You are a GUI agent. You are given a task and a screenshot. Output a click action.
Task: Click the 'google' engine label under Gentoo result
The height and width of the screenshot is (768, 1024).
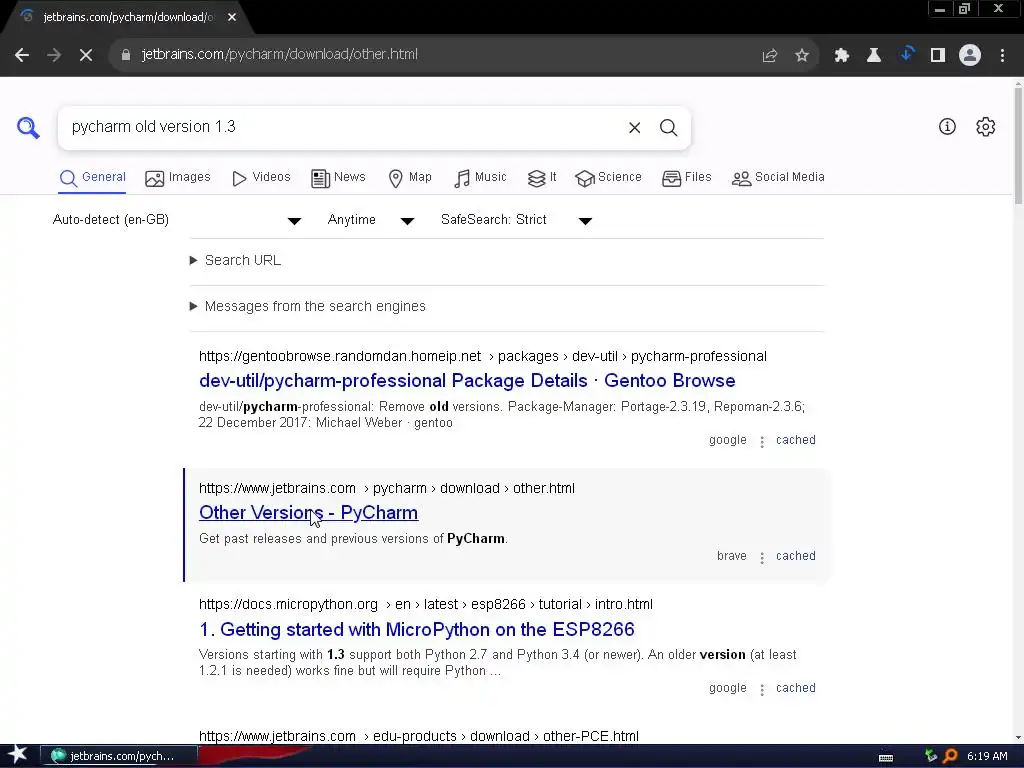(728, 440)
